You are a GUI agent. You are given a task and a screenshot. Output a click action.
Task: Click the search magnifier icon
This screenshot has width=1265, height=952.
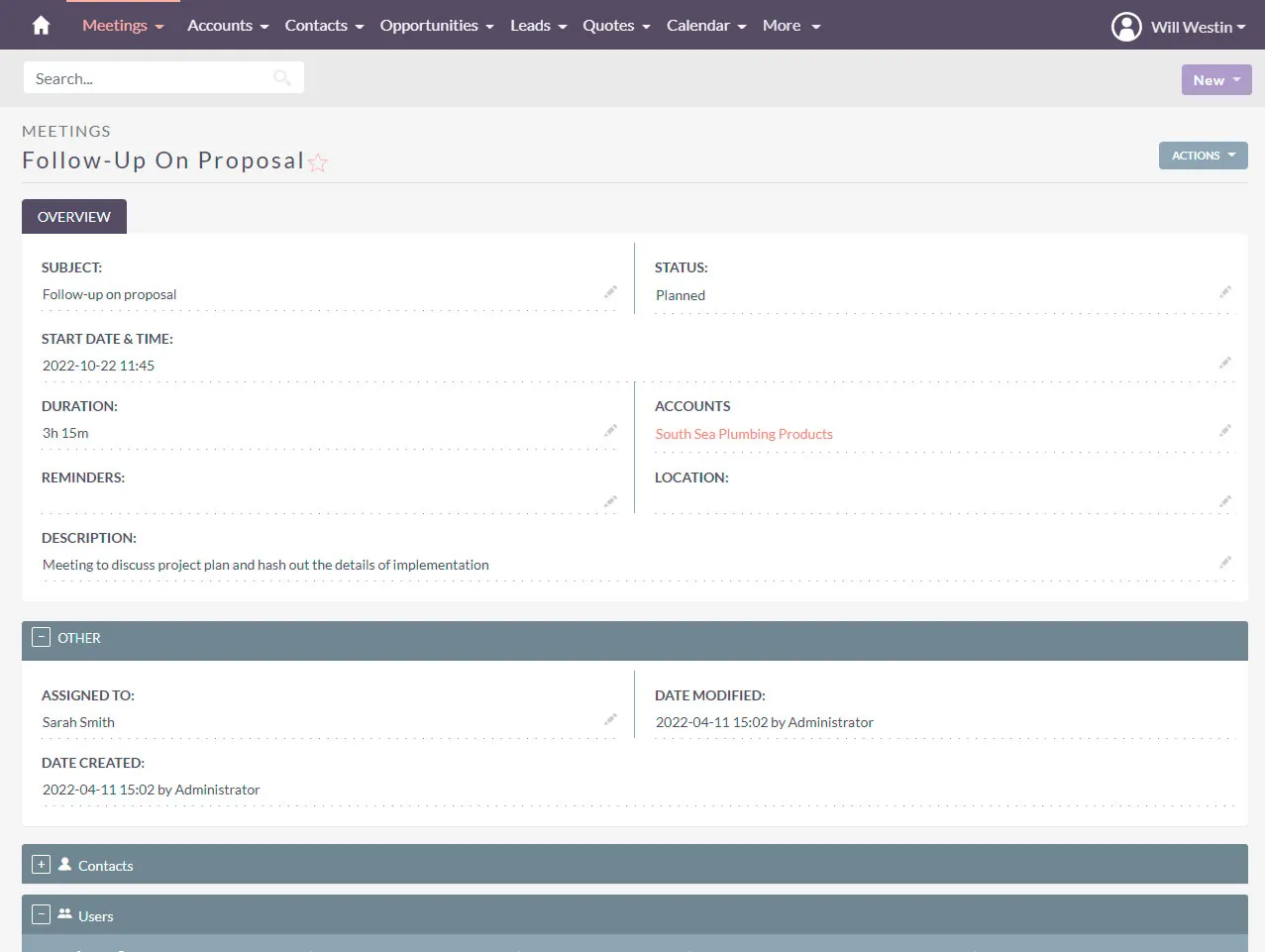point(282,78)
